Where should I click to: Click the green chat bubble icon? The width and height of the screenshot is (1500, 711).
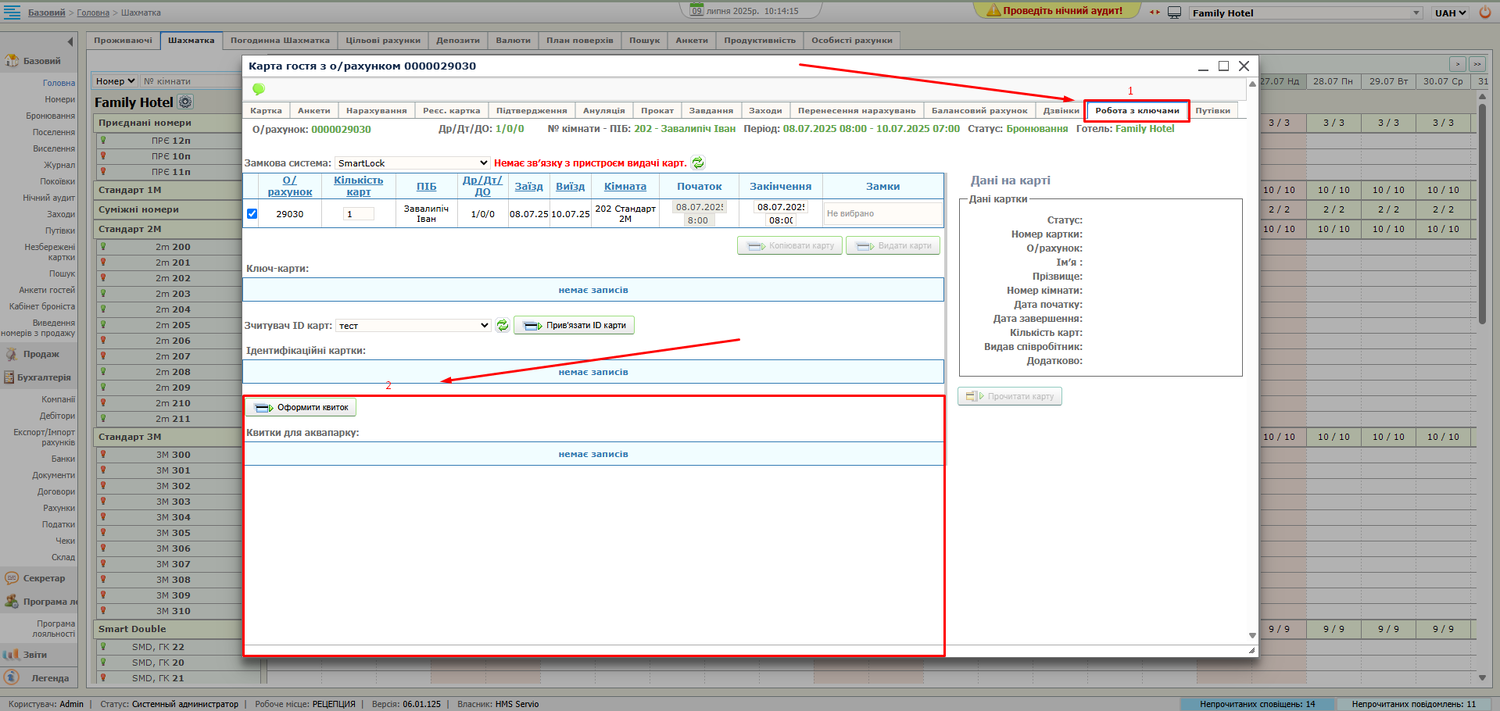point(258,89)
